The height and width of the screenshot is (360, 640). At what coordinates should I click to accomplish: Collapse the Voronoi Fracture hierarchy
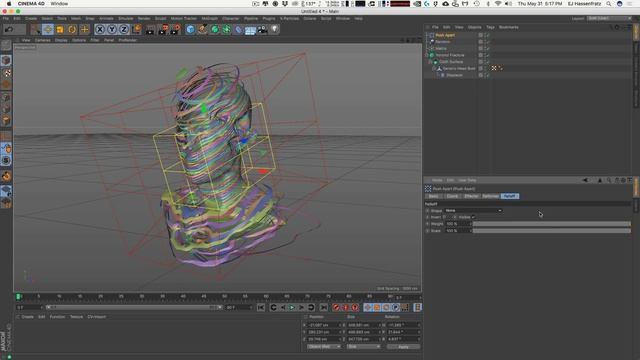point(427,55)
